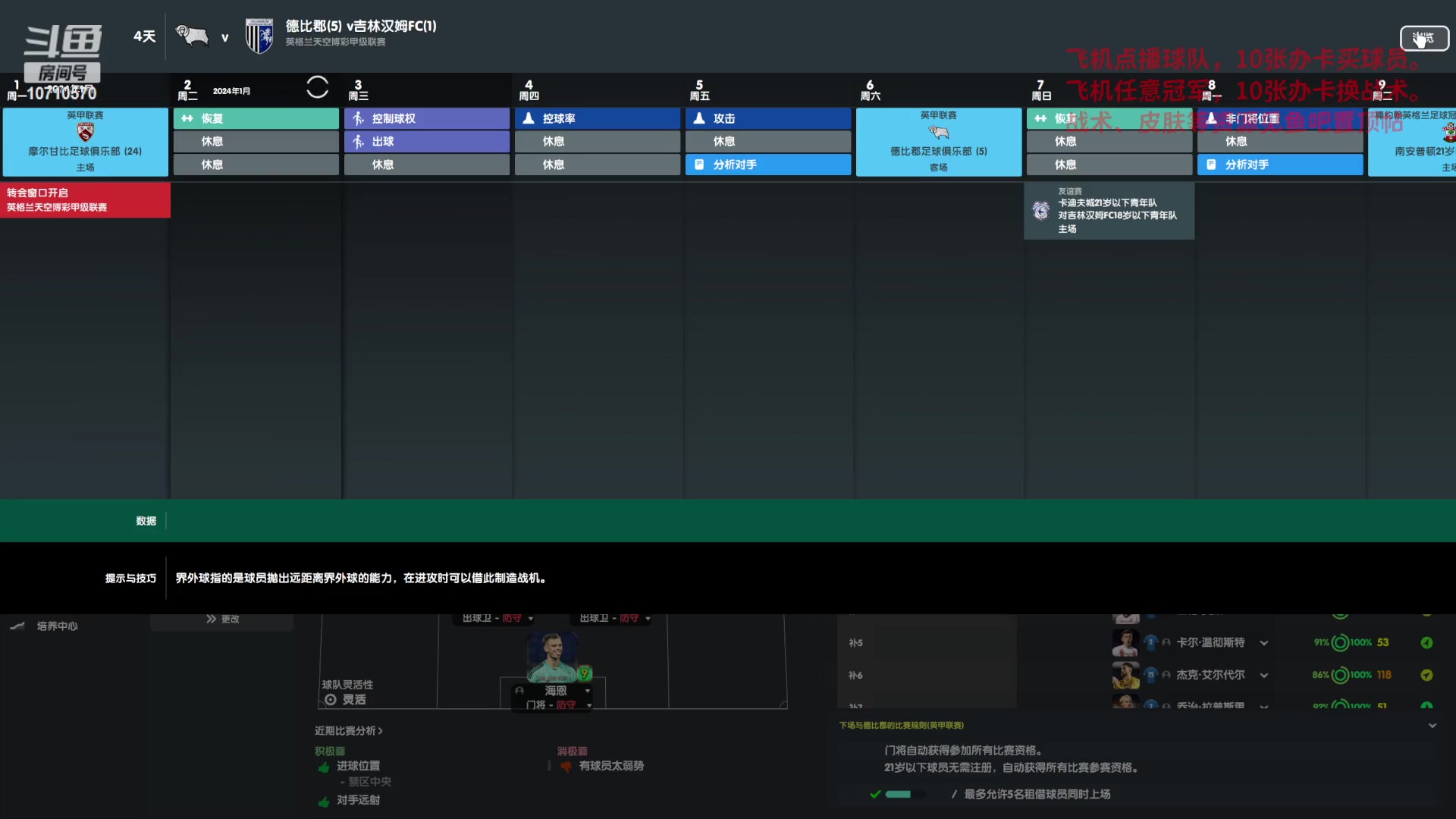Screen dimensions: 1456x819
Task: Click the green status icon on 卡尔·温彻斯特 row
Action: [1426, 642]
